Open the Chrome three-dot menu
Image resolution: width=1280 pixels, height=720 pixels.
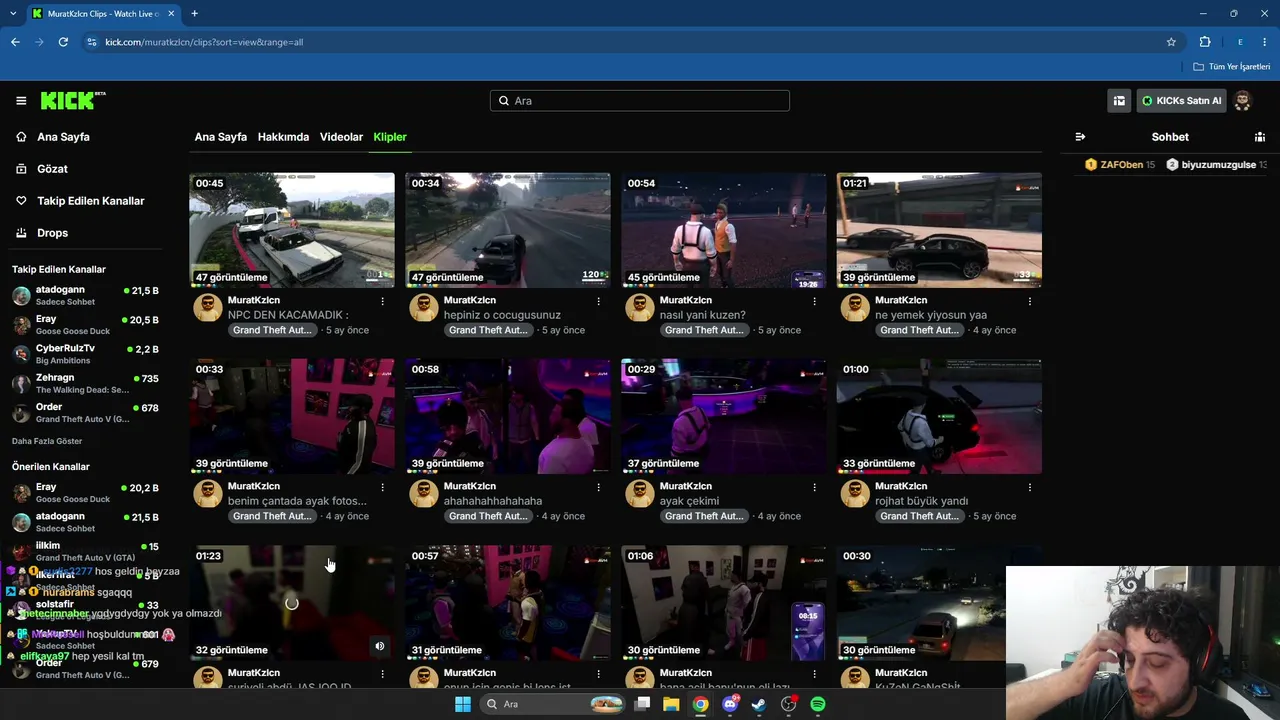[x=1265, y=42]
